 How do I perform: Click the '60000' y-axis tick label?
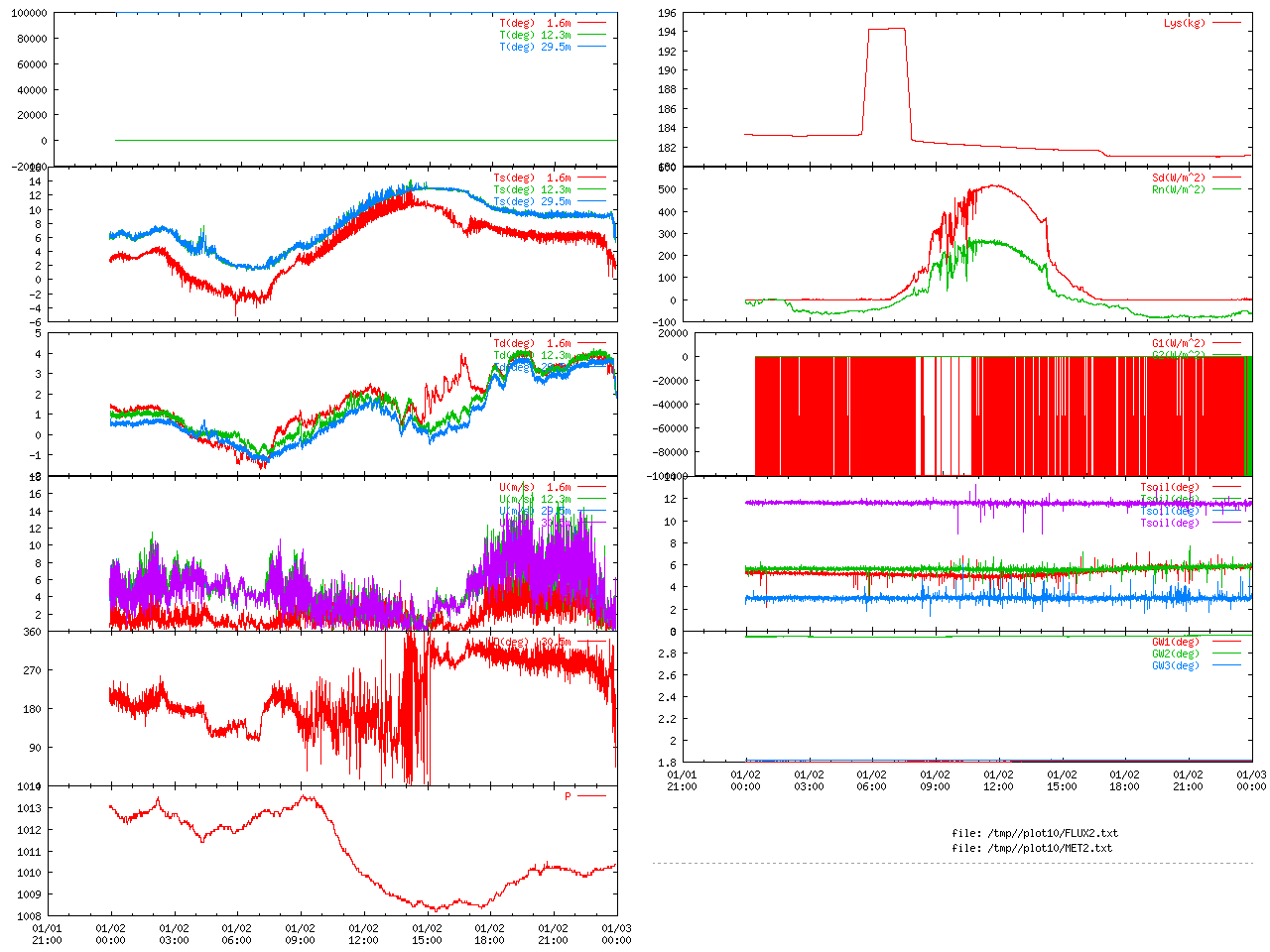coord(32,64)
